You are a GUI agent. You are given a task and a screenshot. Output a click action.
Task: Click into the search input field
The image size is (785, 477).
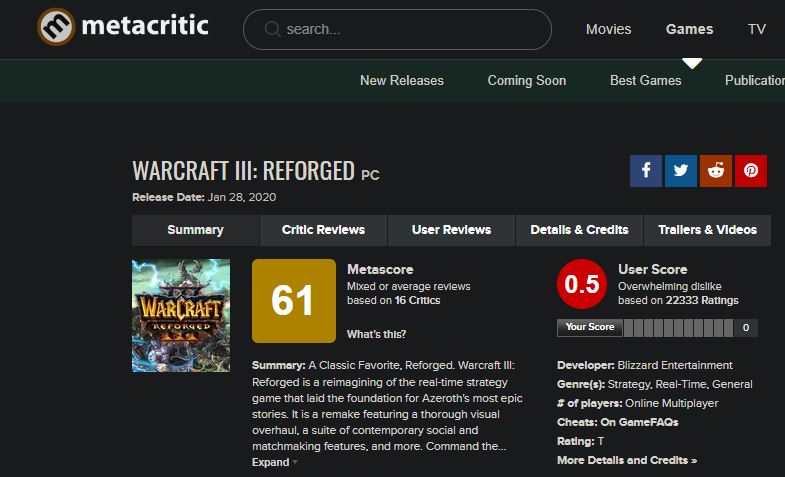coord(410,29)
